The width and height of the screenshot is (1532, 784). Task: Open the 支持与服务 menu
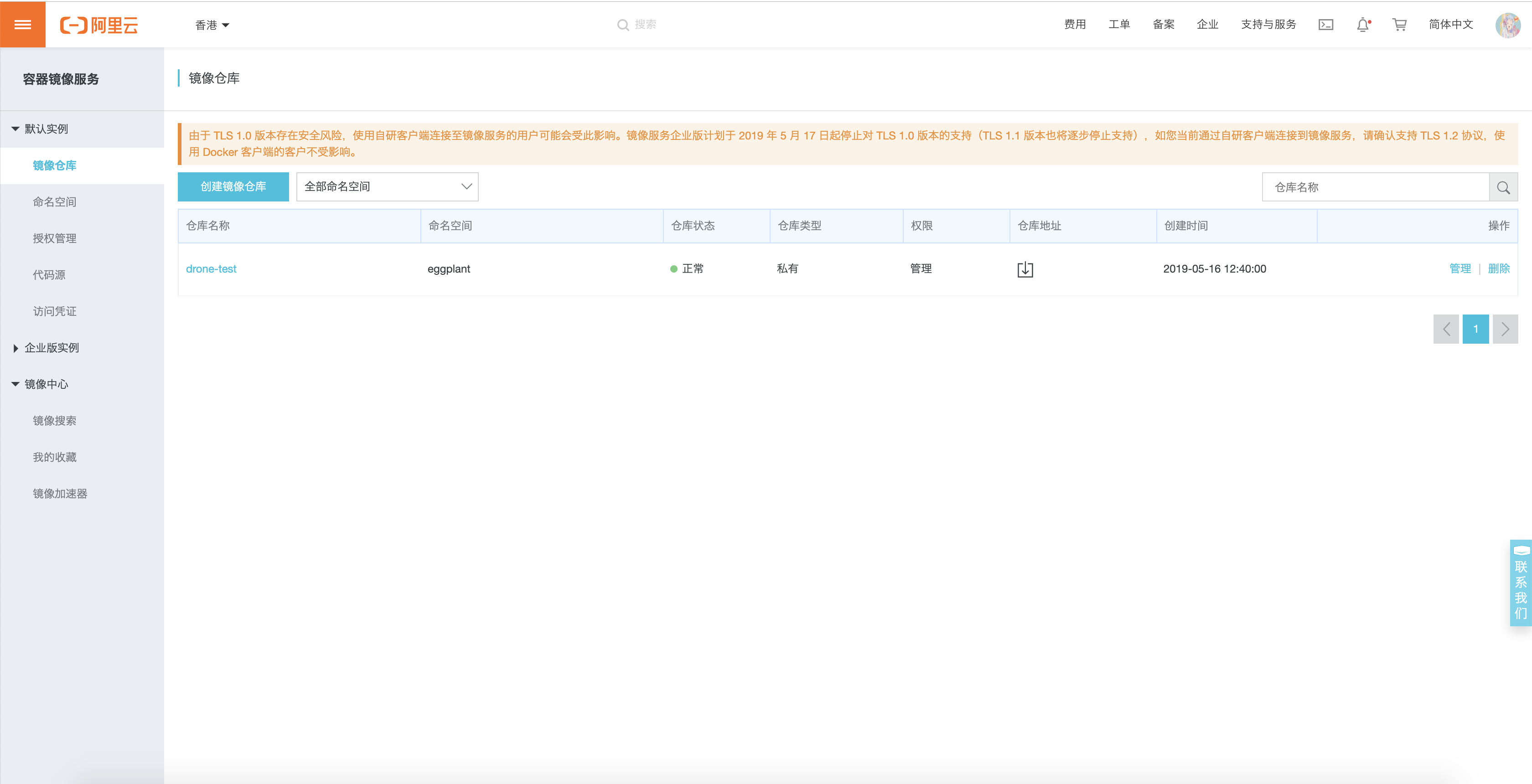coord(1268,24)
